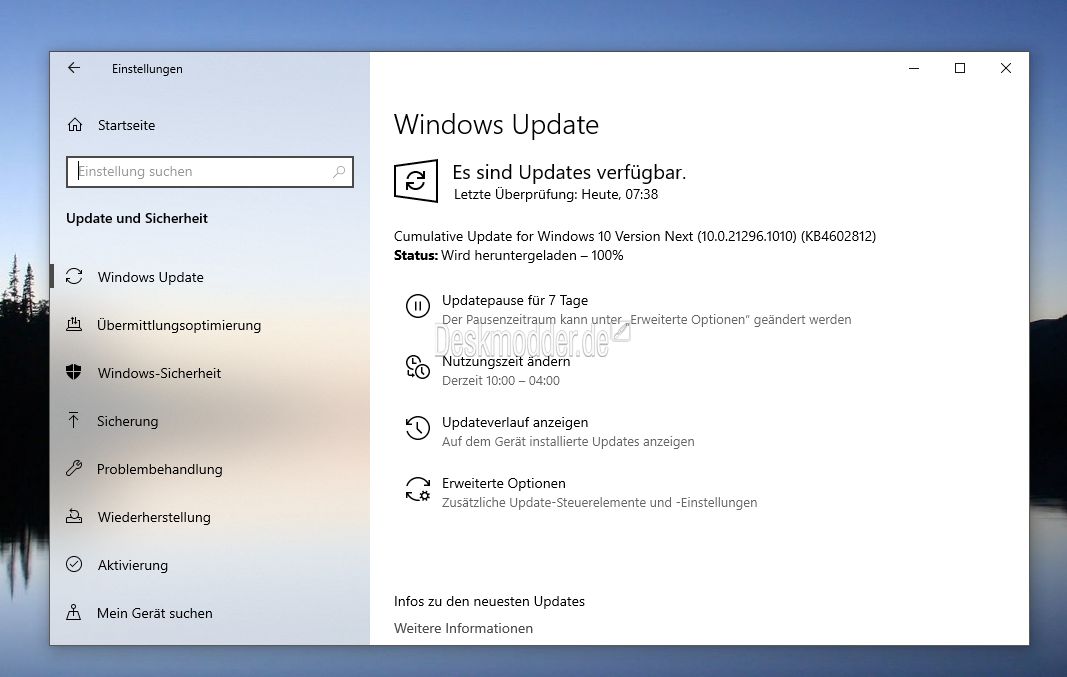The image size is (1067, 677).
Task: Click Letzte Überprüfung: Heute, 07:38 text
Action: pyautogui.click(x=556, y=195)
